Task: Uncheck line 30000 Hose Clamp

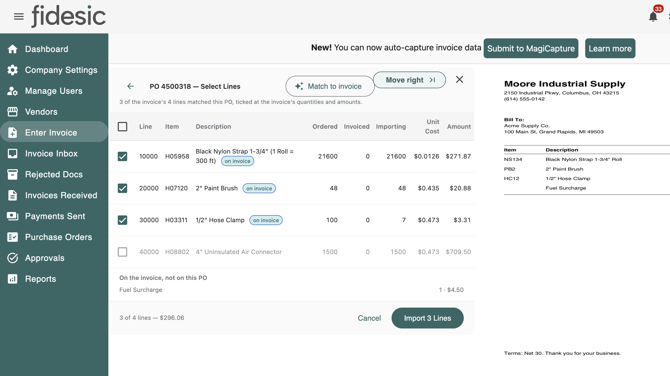Action: (x=123, y=220)
